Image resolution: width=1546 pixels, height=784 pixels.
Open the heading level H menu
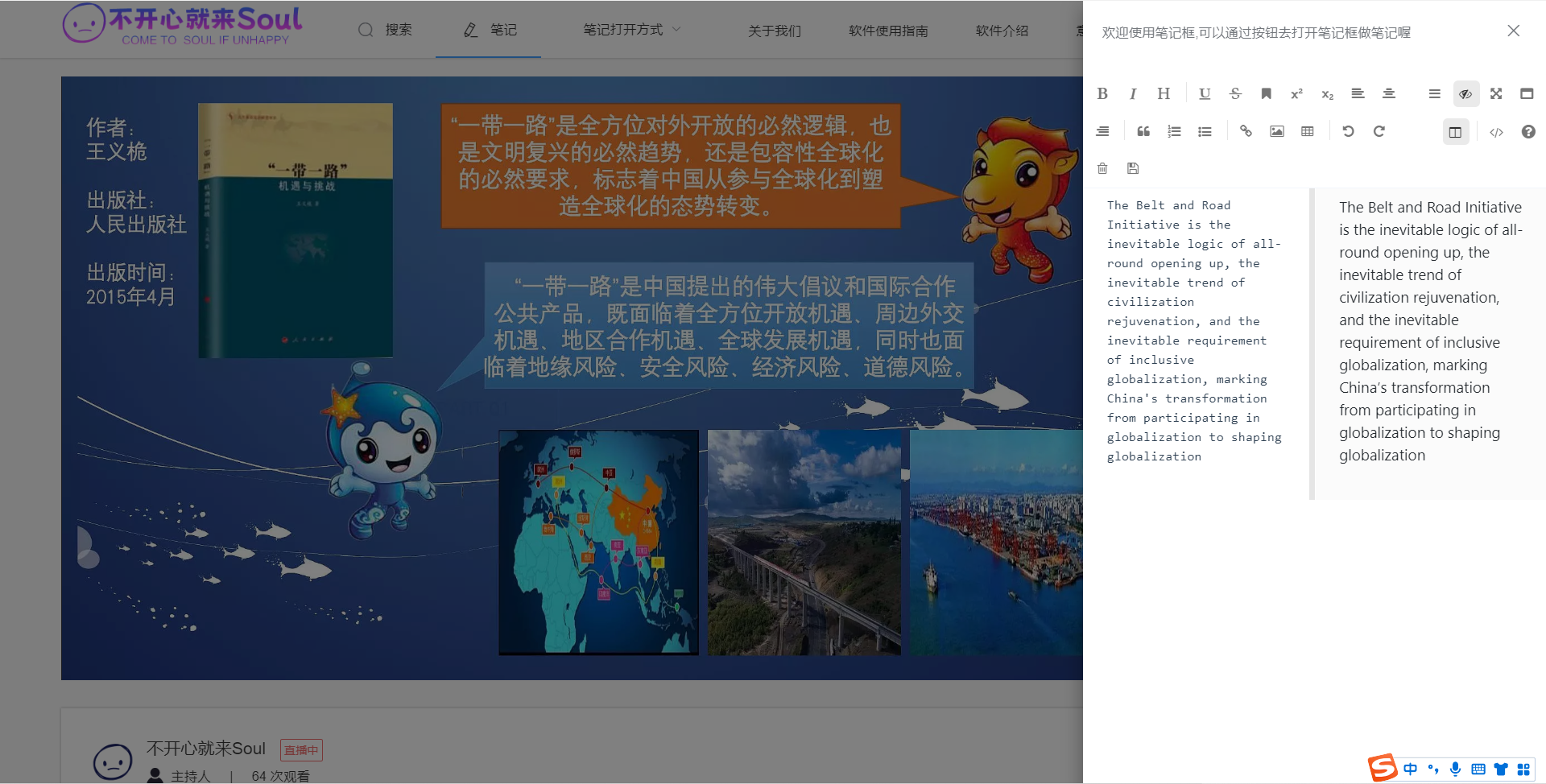click(x=1164, y=94)
